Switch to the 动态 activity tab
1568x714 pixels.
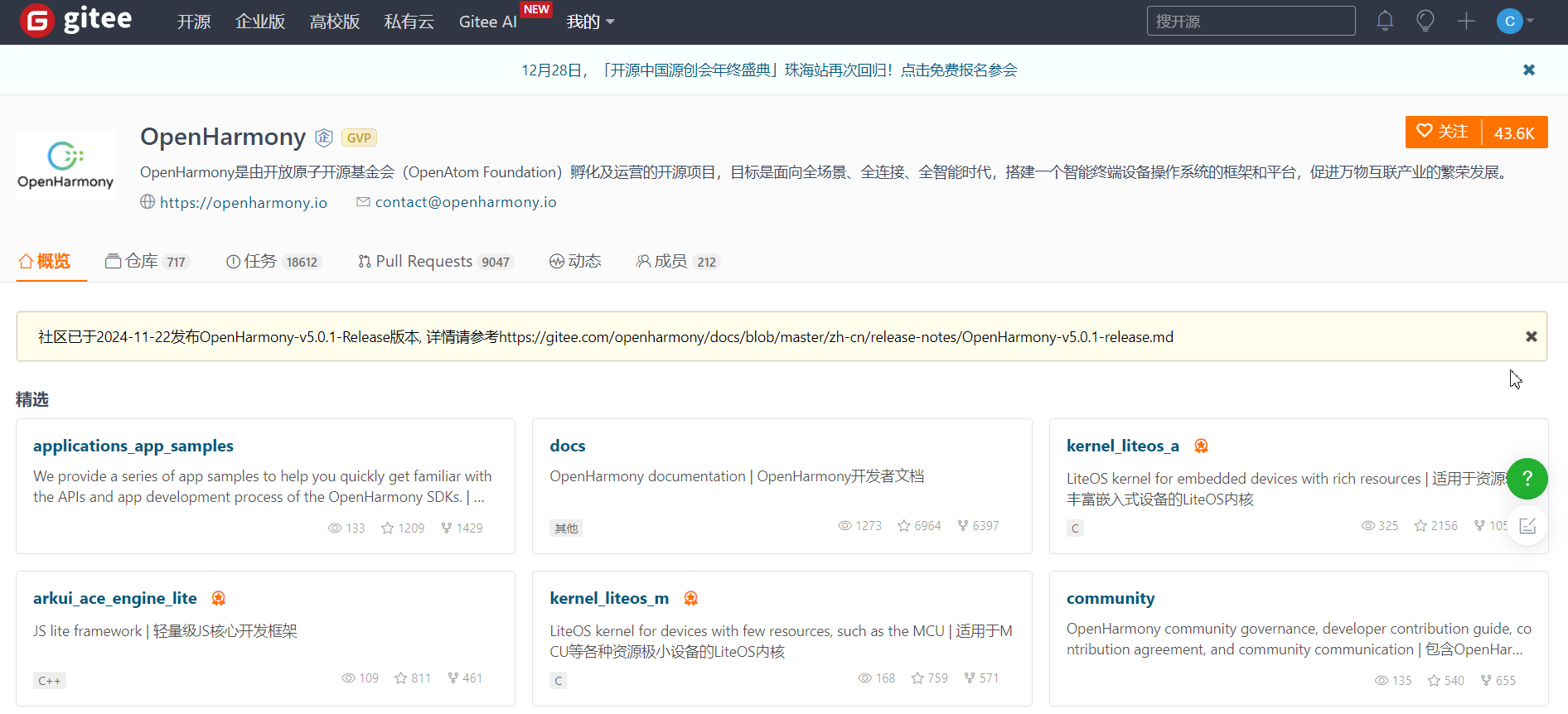pyautogui.click(x=575, y=261)
